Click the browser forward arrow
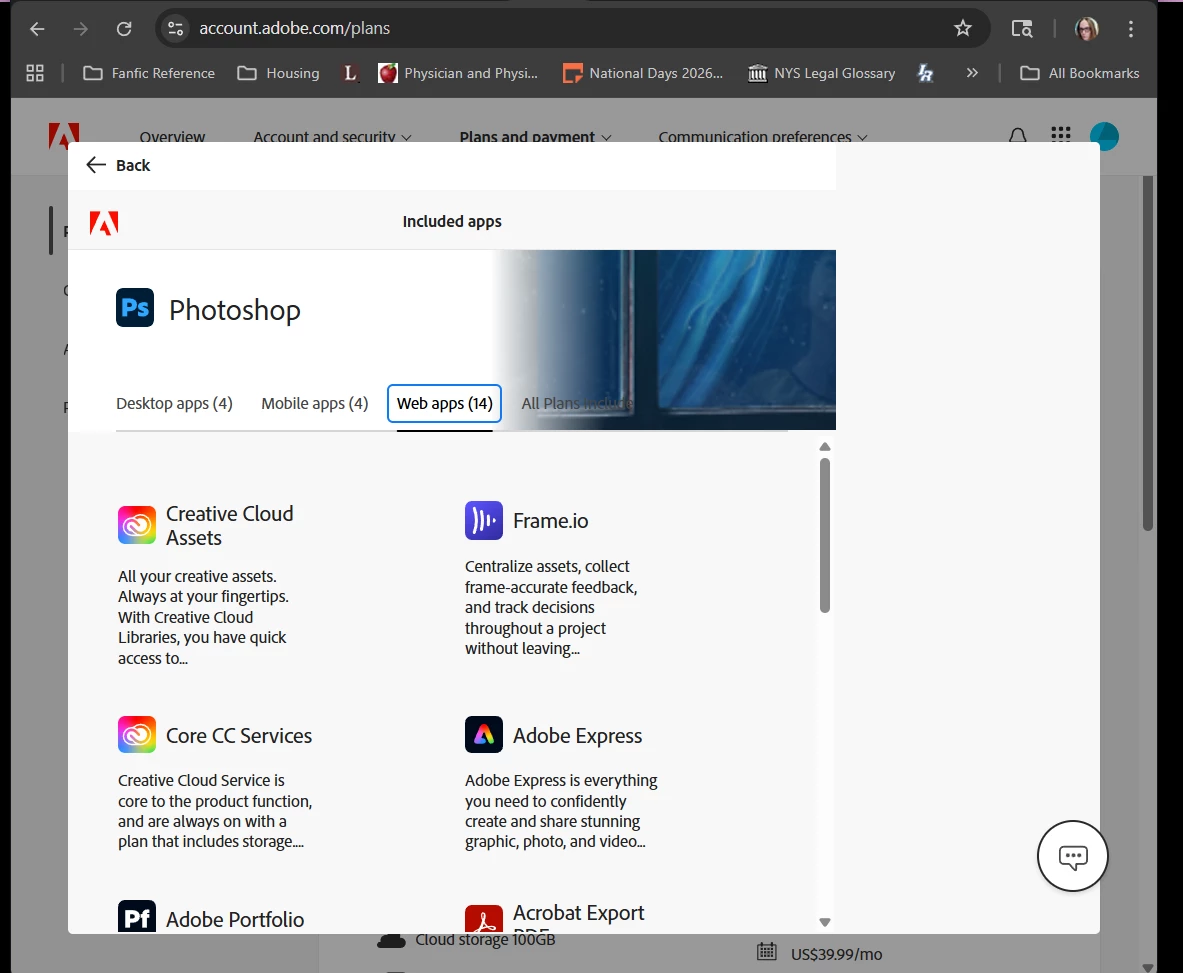 coord(81,29)
